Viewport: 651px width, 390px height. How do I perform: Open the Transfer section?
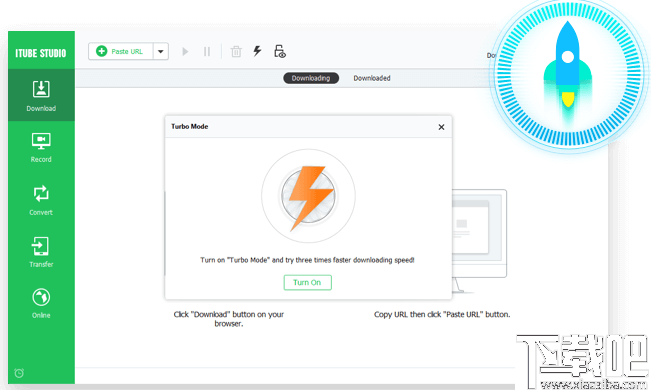41,252
